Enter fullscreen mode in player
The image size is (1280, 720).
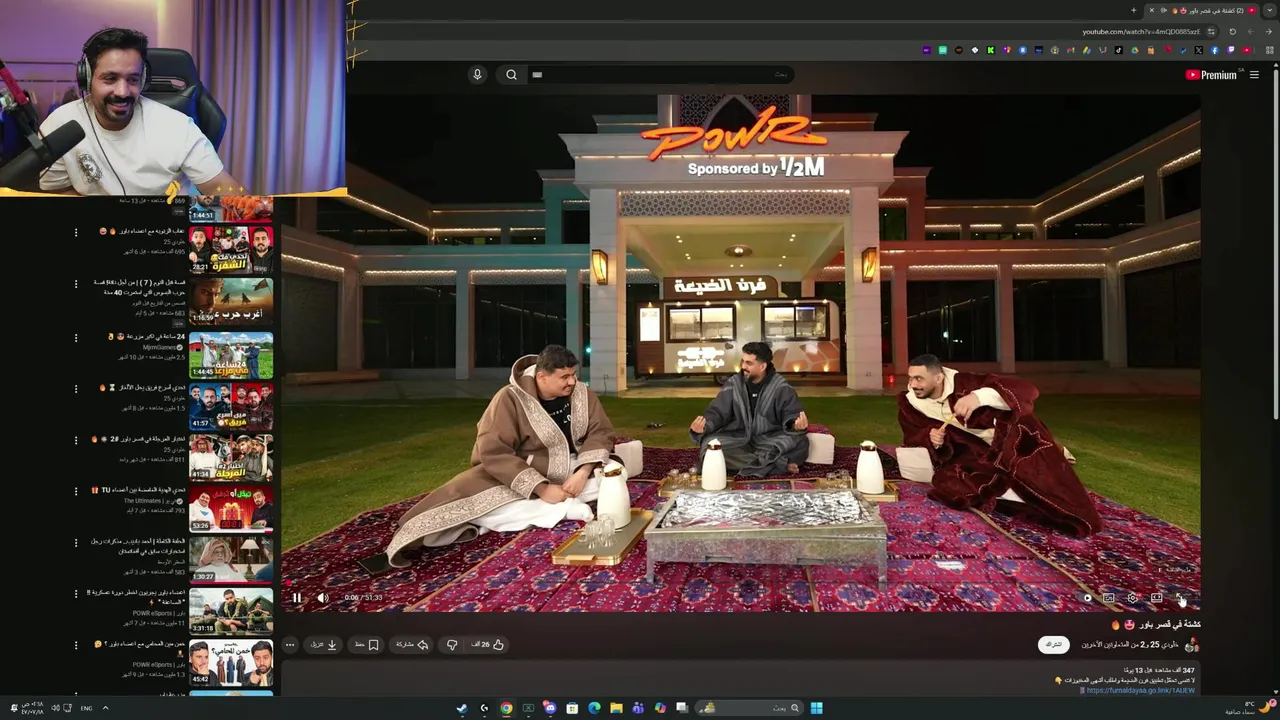click(1180, 597)
